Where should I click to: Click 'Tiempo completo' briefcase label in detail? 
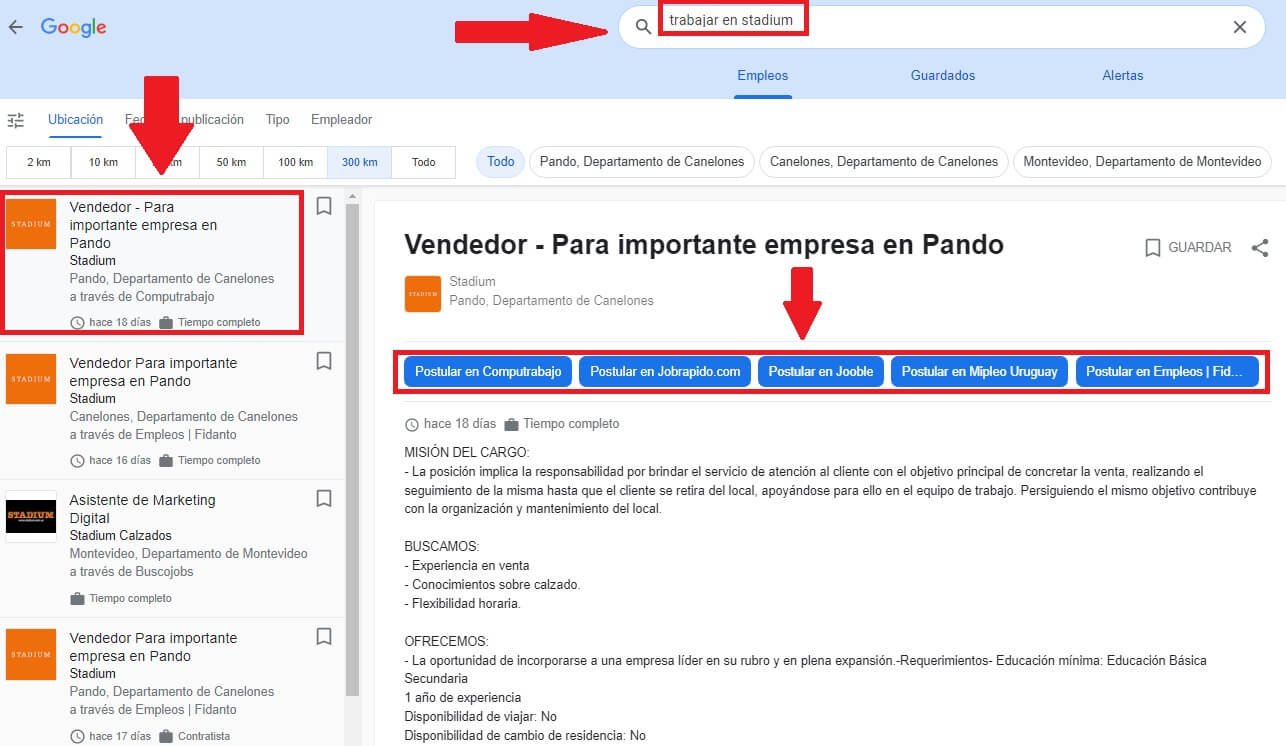pyautogui.click(x=562, y=424)
